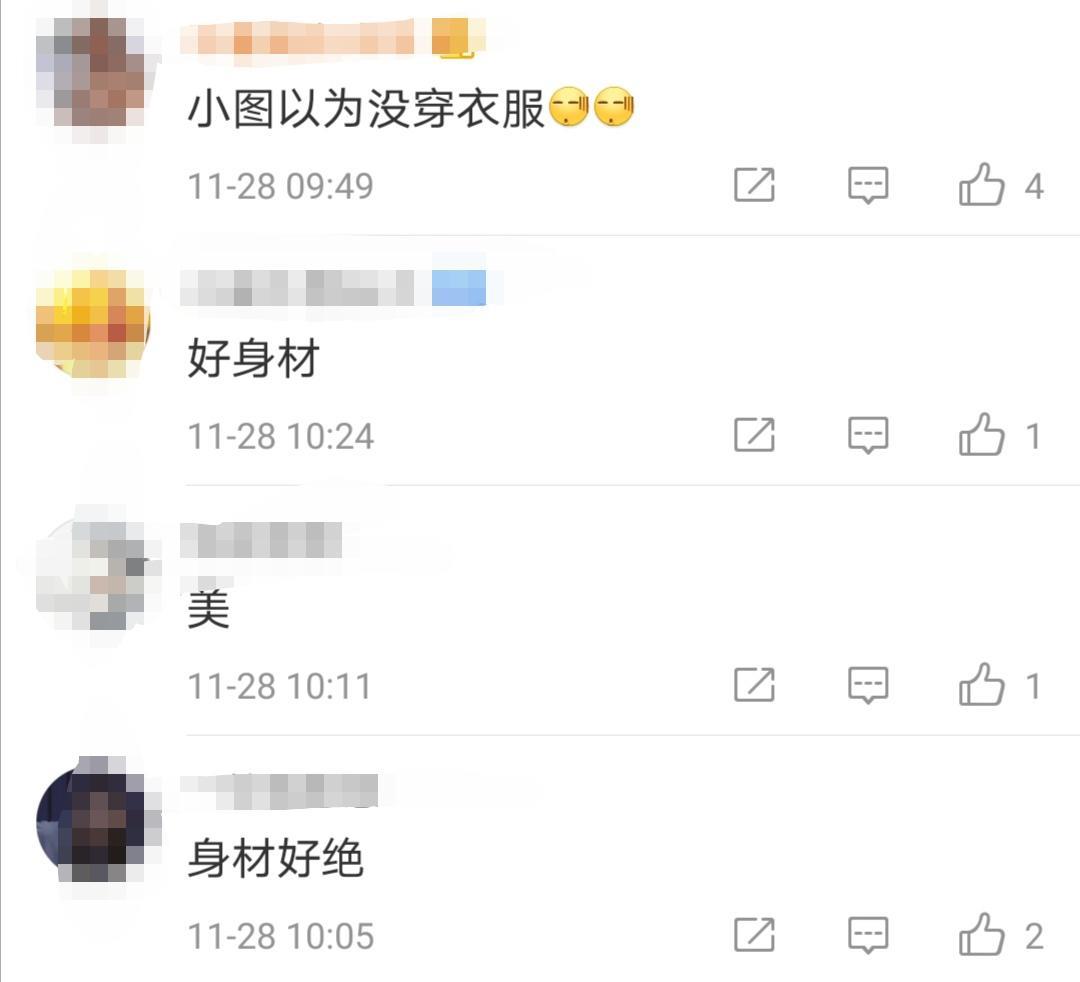The width and height of the screenshot is (1080, 982).
Task: Like the '身材好绝' comment
Action: [x=982, y=934]
